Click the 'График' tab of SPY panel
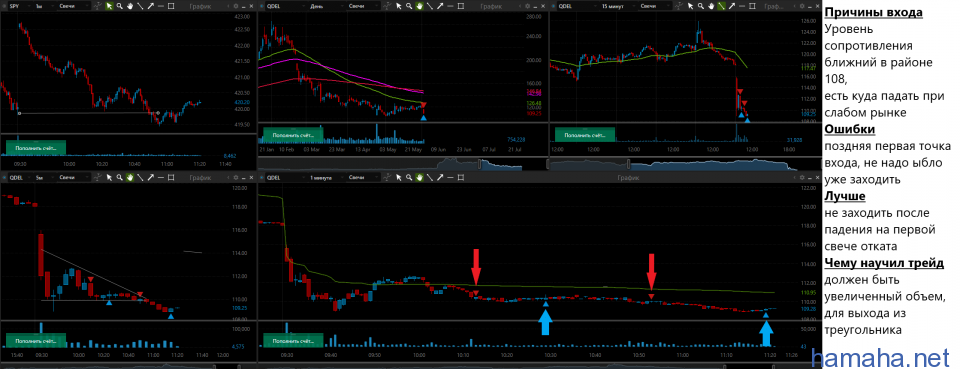The image size is (960, 369). 200,6
